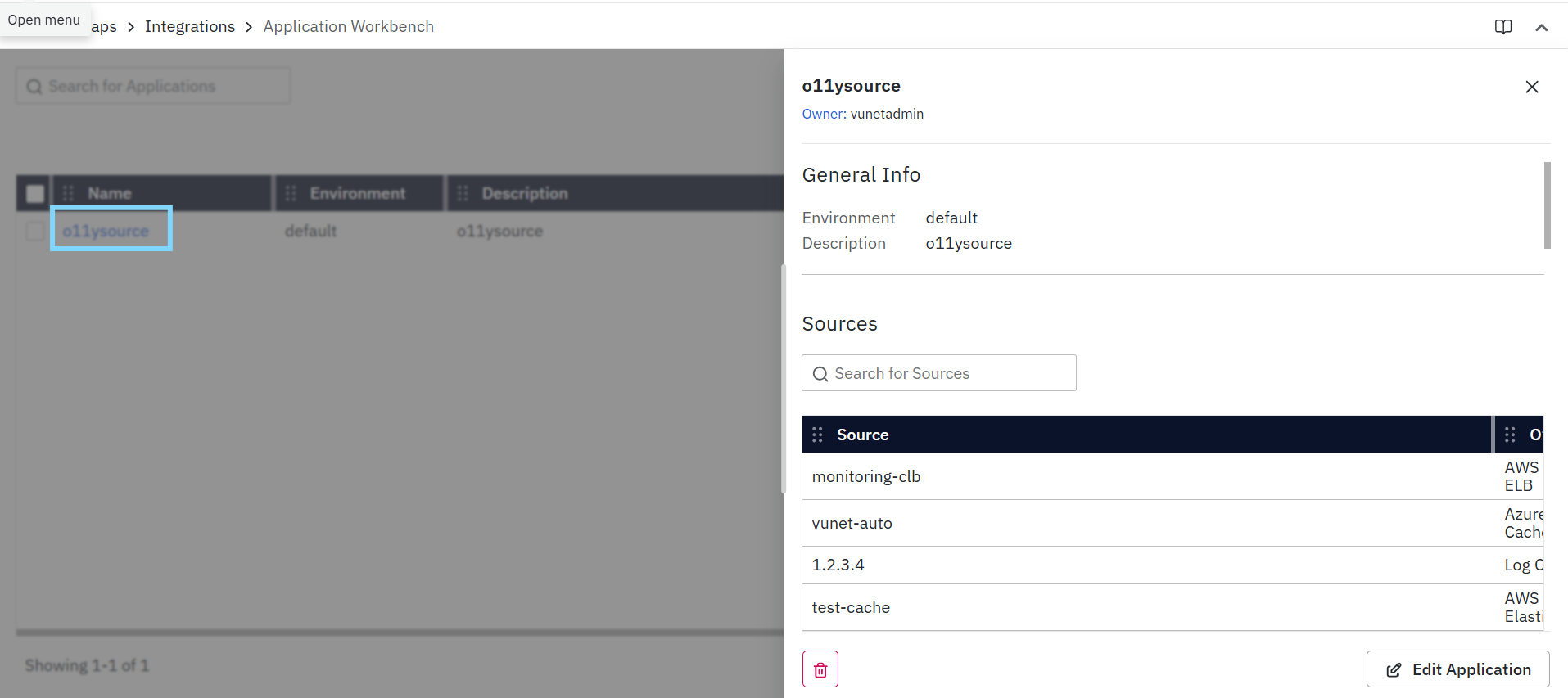Click the Edit Application button

click(1457, 669)
